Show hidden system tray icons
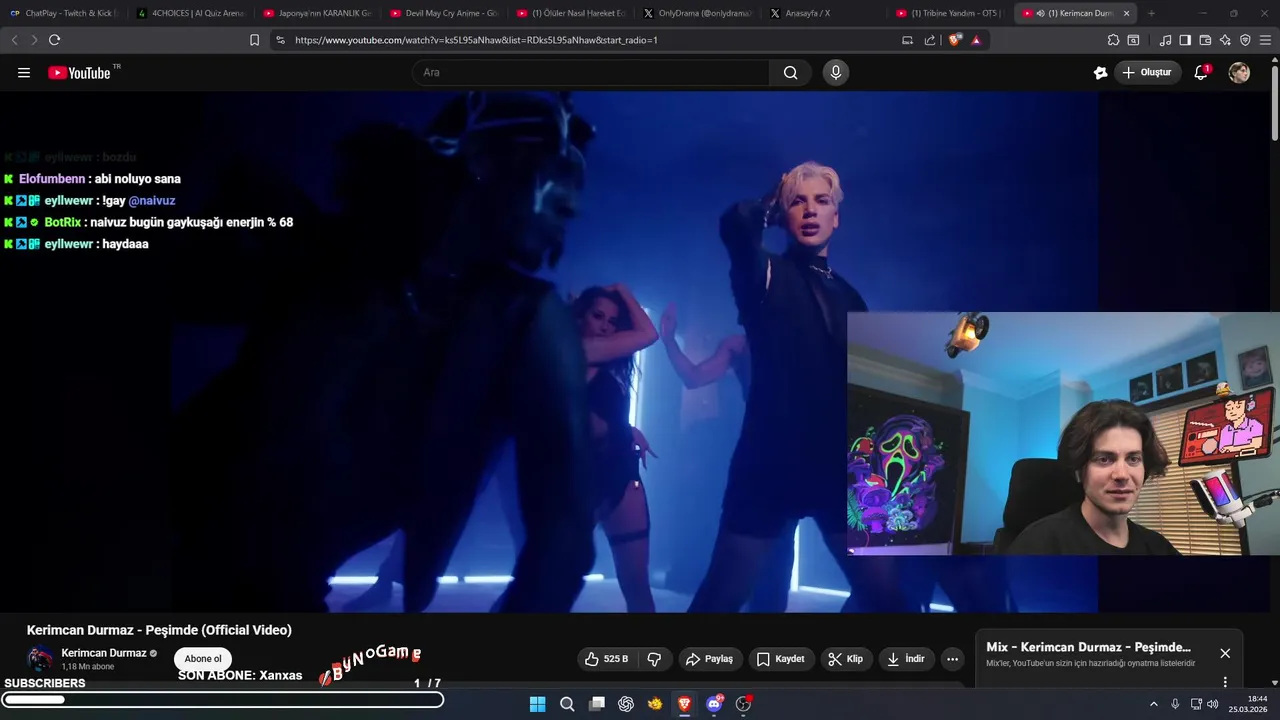 (x=1153, y=704)
